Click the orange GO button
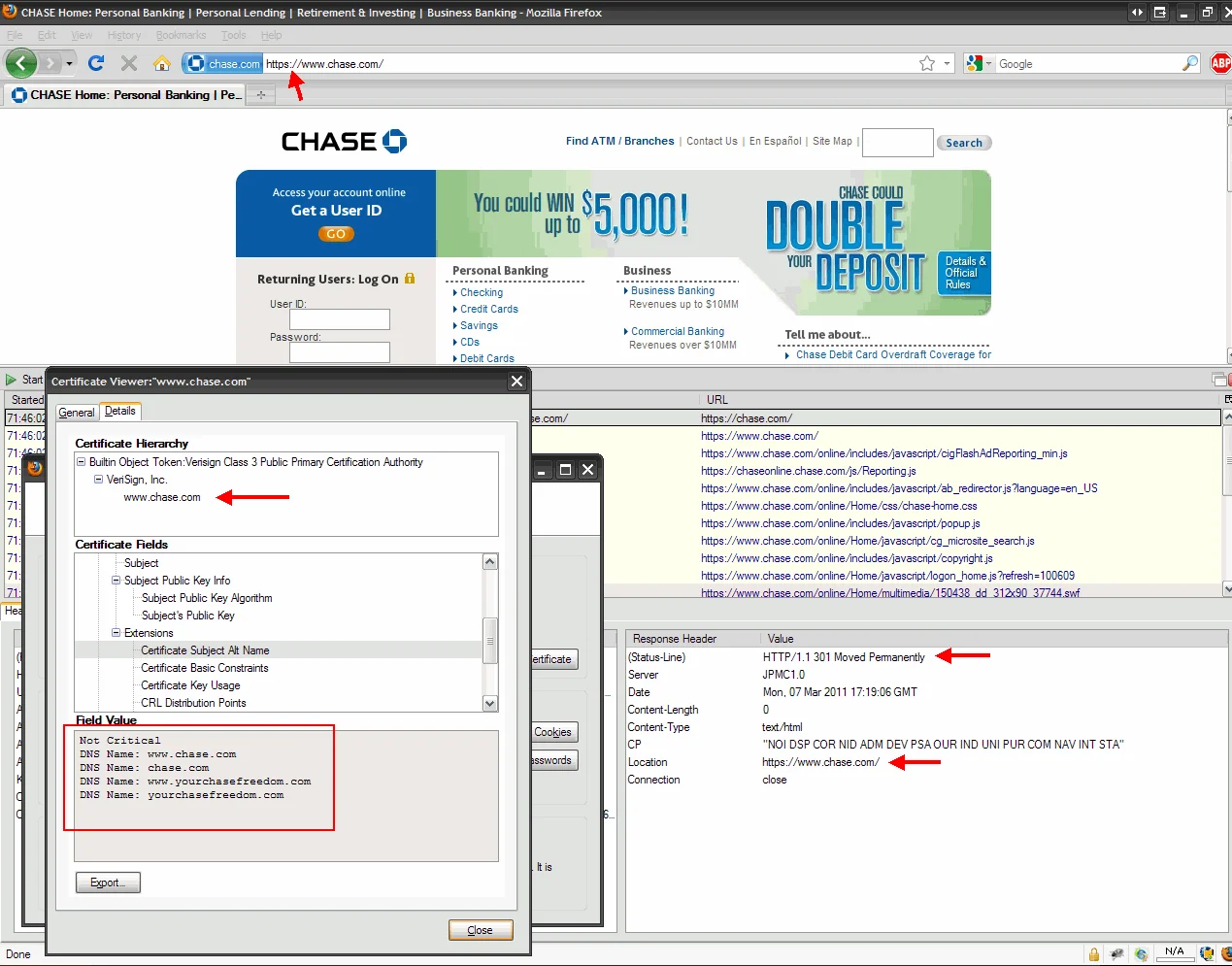The height and width of the screenshot is (966, 1232). click(x=336, y=234)
